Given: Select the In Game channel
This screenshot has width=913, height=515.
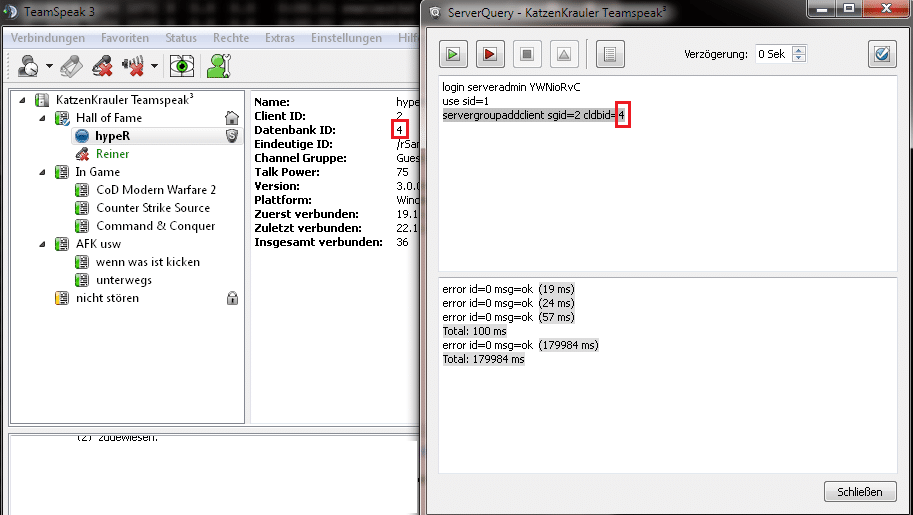Looking at the screenshot, I should pyautogui.click(x=97, y=172).
